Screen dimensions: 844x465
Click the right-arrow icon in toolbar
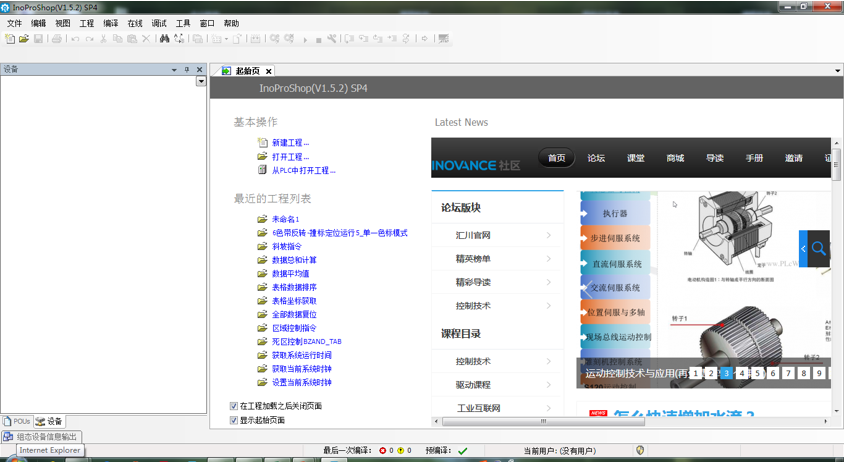(425, 39)
